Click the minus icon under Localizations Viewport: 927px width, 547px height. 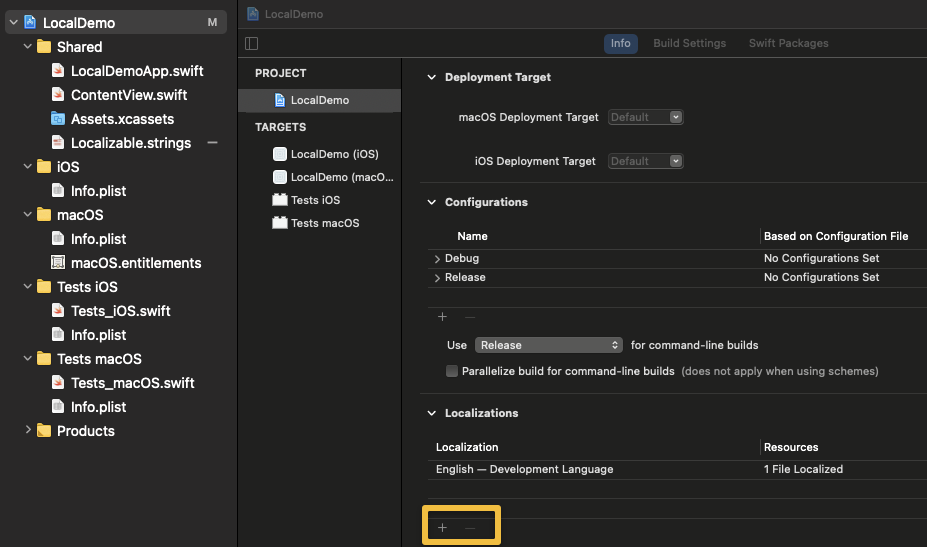click(470, 527)
